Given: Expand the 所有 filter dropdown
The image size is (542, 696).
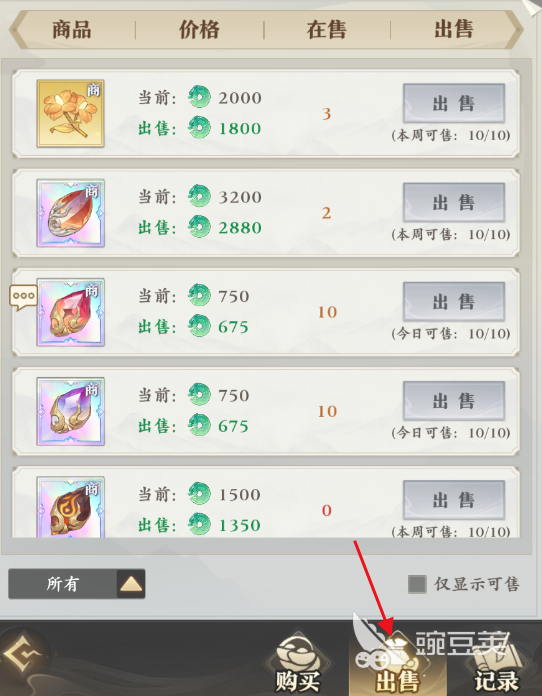Looking at the screenshot, I should 77,584.
